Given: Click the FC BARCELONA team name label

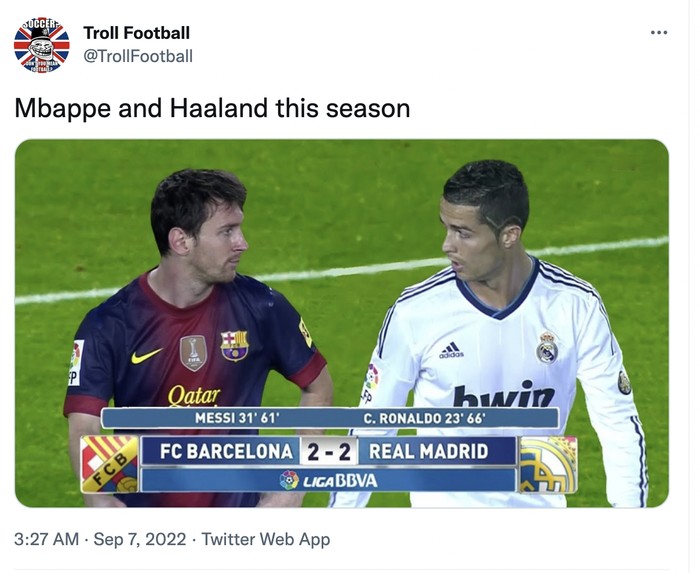Looking at the screenshot, I should pyautogui.click(x=226, y=451).
